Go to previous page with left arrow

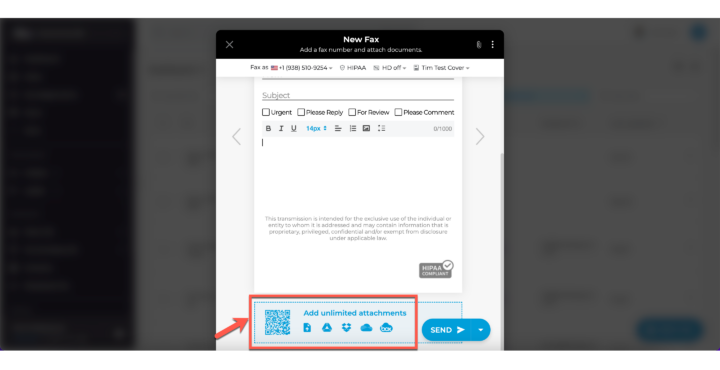pos(236,136)
